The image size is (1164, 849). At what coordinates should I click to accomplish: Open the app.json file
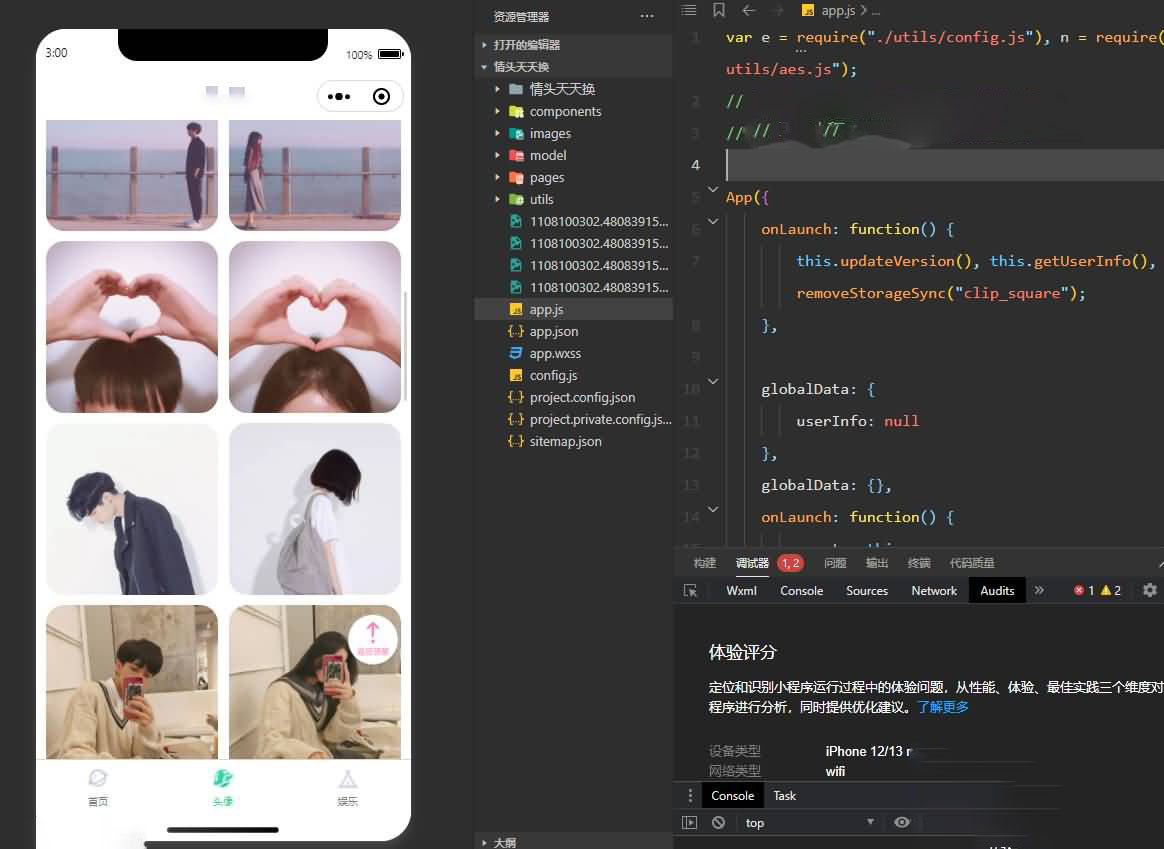[x=554, y=331]
